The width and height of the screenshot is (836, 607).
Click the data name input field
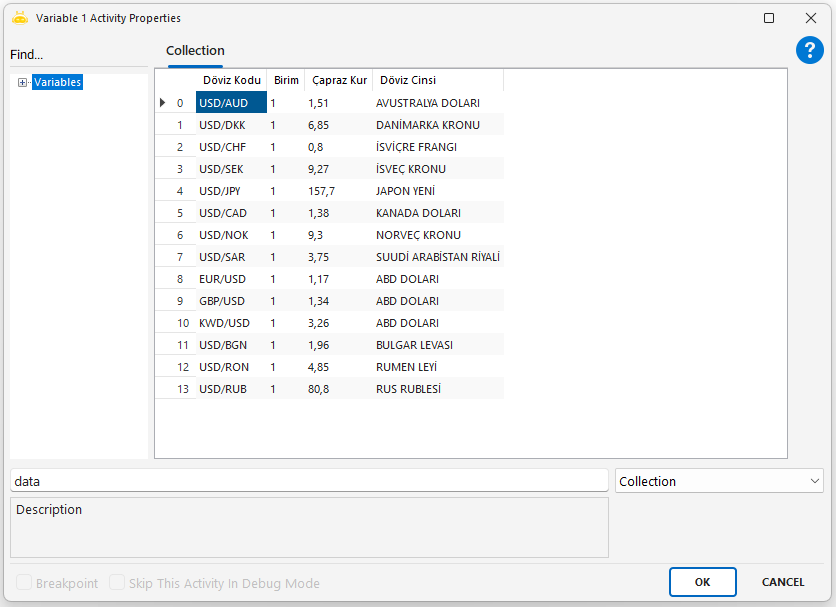[x=309, y=481]
